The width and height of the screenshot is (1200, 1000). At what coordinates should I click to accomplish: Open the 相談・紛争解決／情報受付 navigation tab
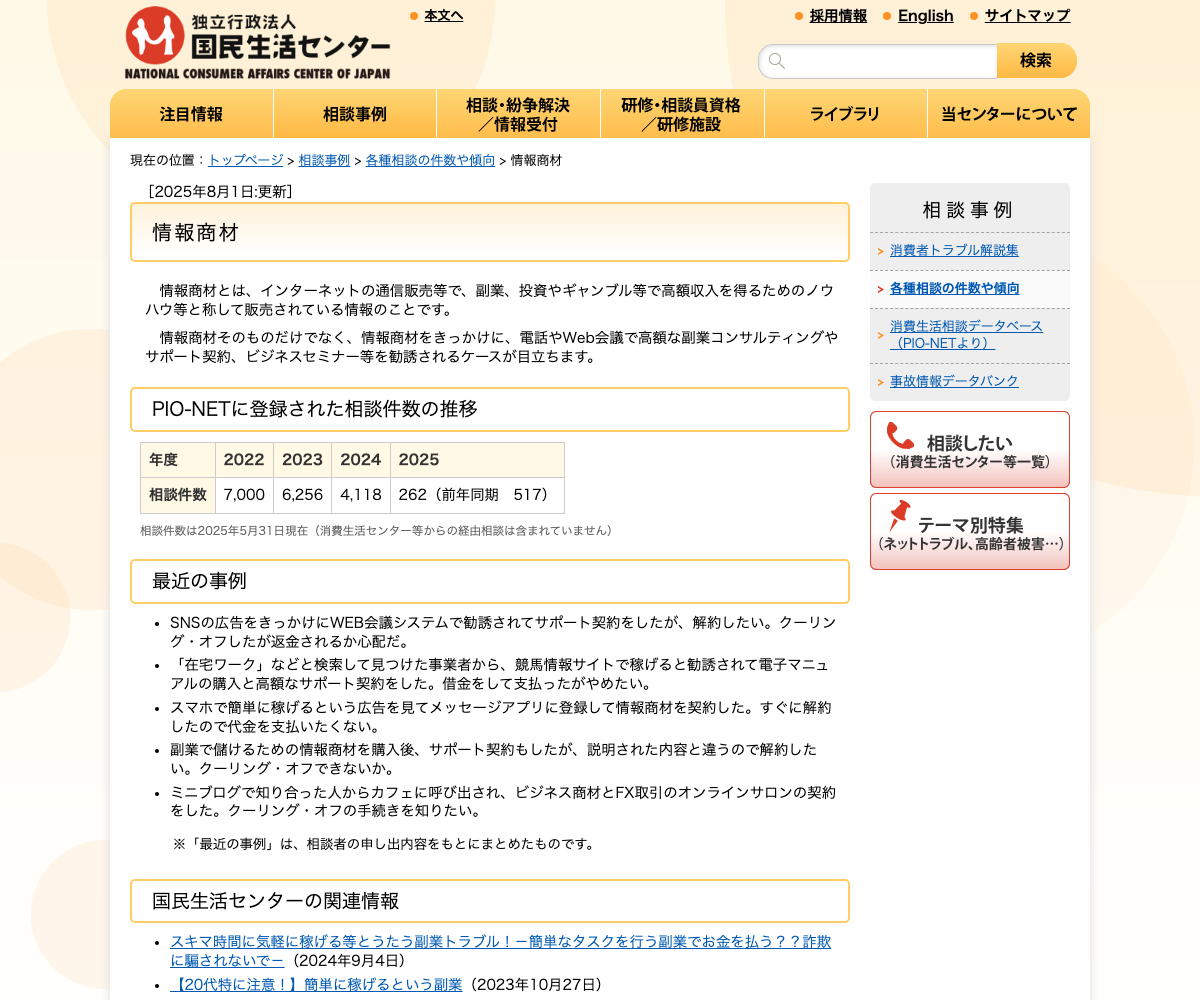click(518, 114)
